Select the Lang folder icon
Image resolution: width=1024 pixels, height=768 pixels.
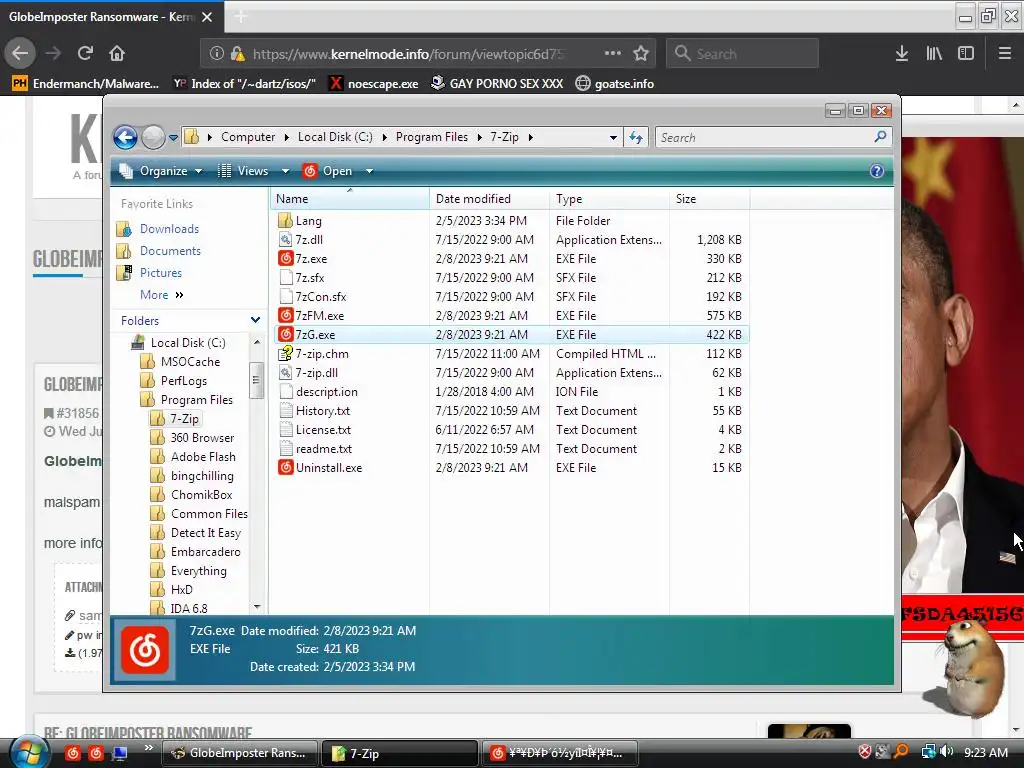pyautogui.click(x=285, y=220)
